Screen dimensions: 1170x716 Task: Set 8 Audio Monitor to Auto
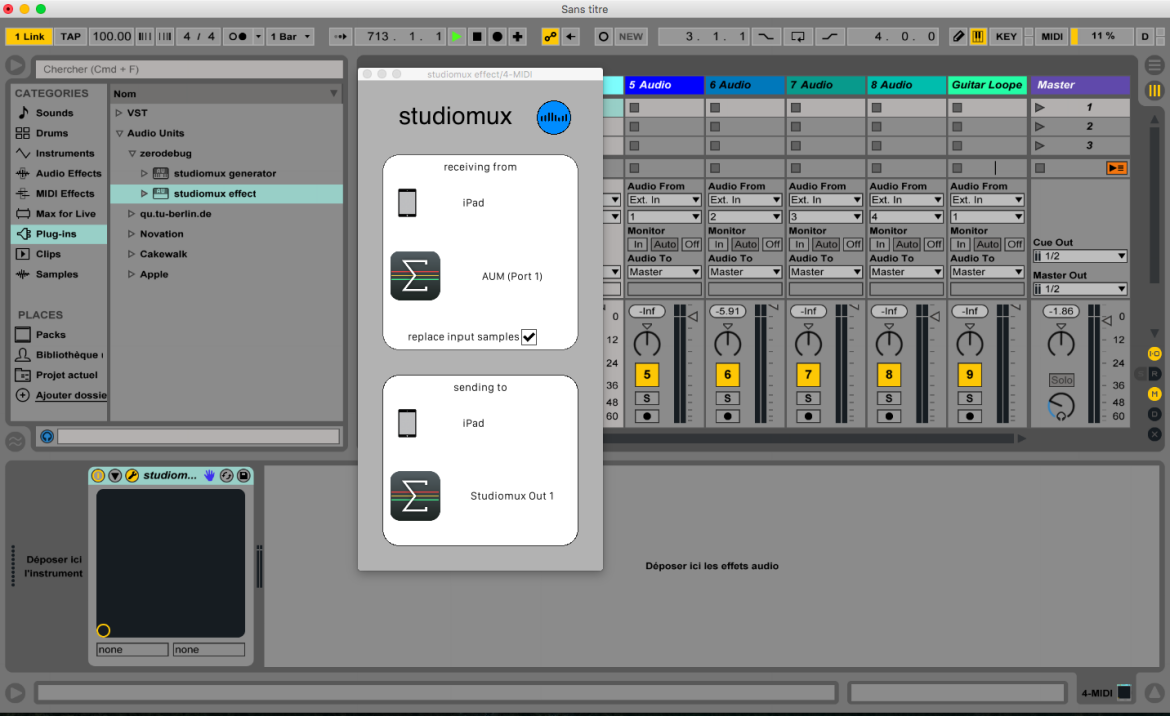pos(907,244)
